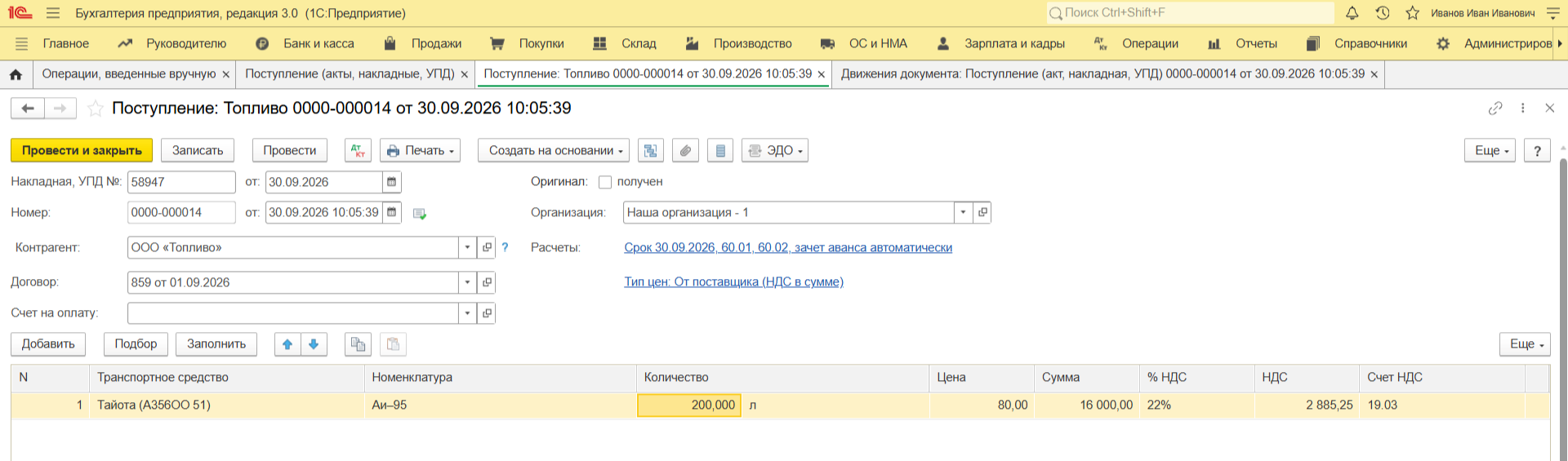The width and height of the screenshot is (1568, 461).
Task: Click help question mark button
Action: (1537, 150)
